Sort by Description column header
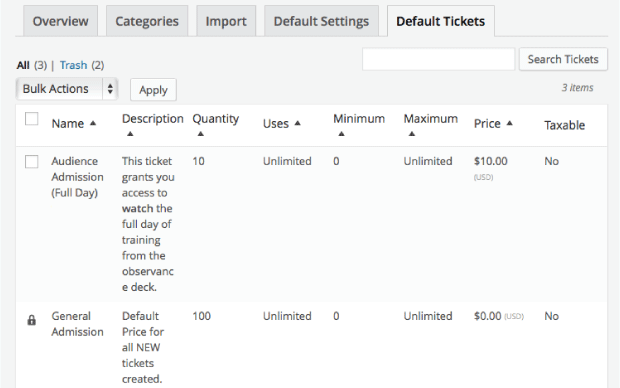 pyautogui.click(x=153, y=119)
